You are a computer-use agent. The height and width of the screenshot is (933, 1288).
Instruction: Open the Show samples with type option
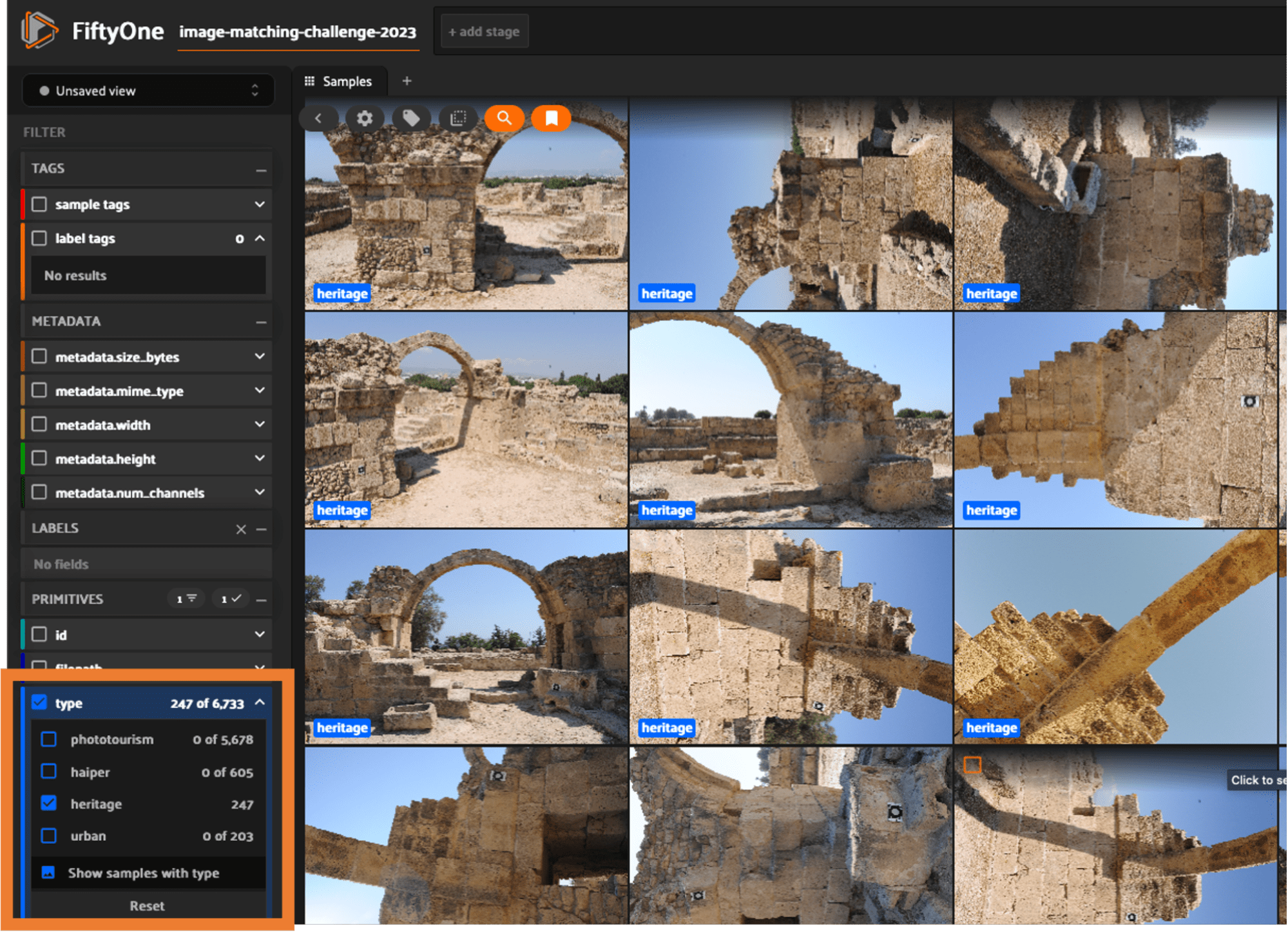[x=143, y=873]
